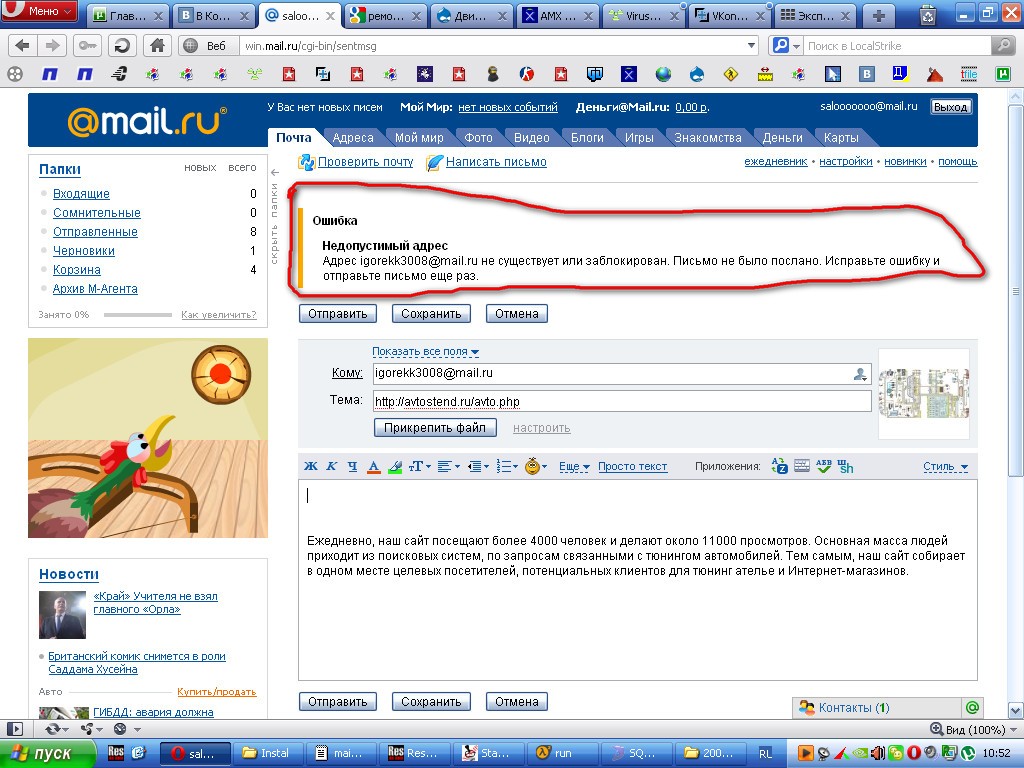Open address bar history dropdown arrow

click(752, 46)
